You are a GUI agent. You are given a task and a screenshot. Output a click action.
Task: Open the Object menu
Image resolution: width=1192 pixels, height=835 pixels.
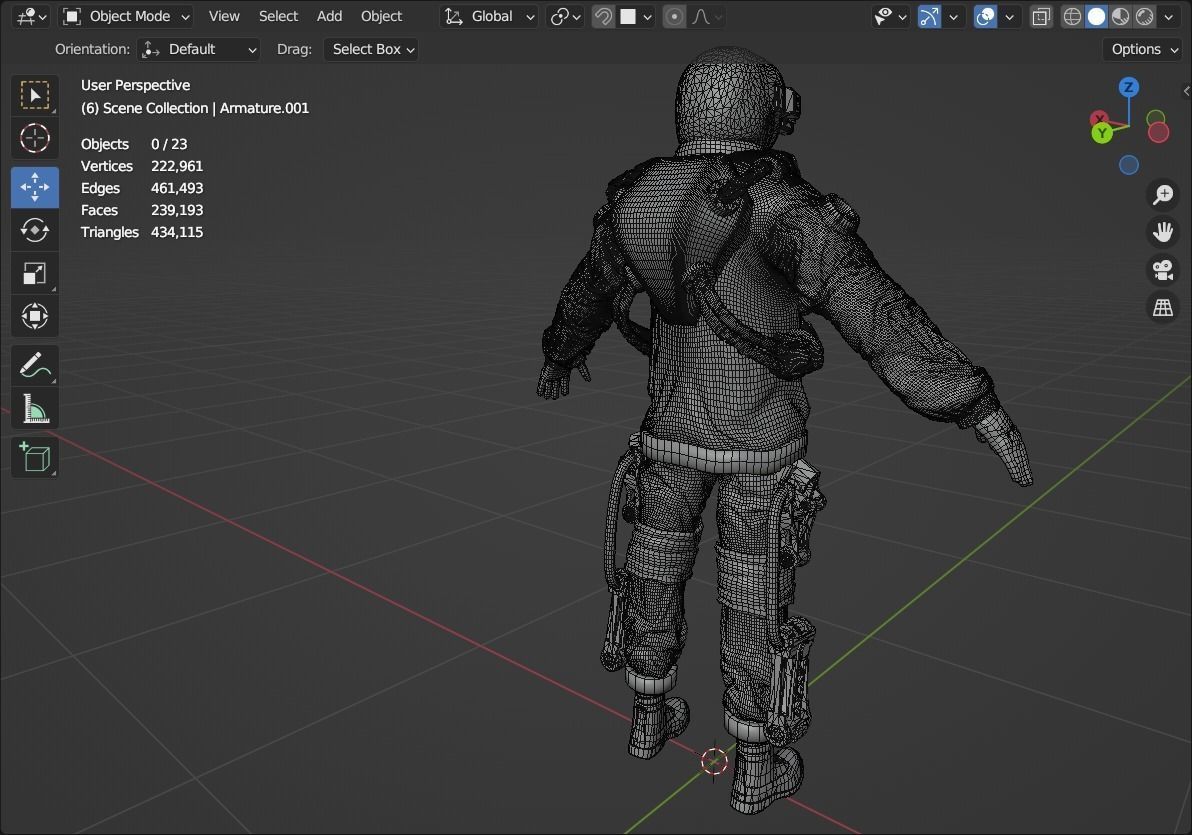pyautogui.click(x=381, y=16)
